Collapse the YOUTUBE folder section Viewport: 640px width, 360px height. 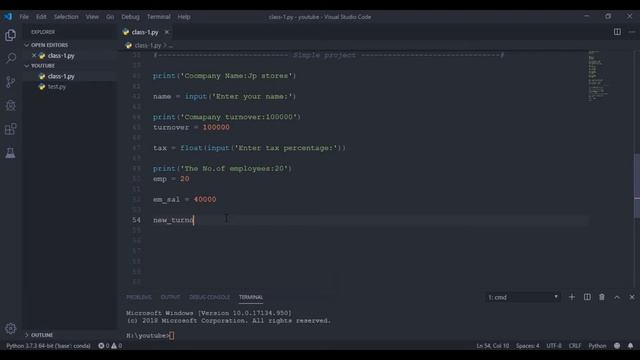42,66
